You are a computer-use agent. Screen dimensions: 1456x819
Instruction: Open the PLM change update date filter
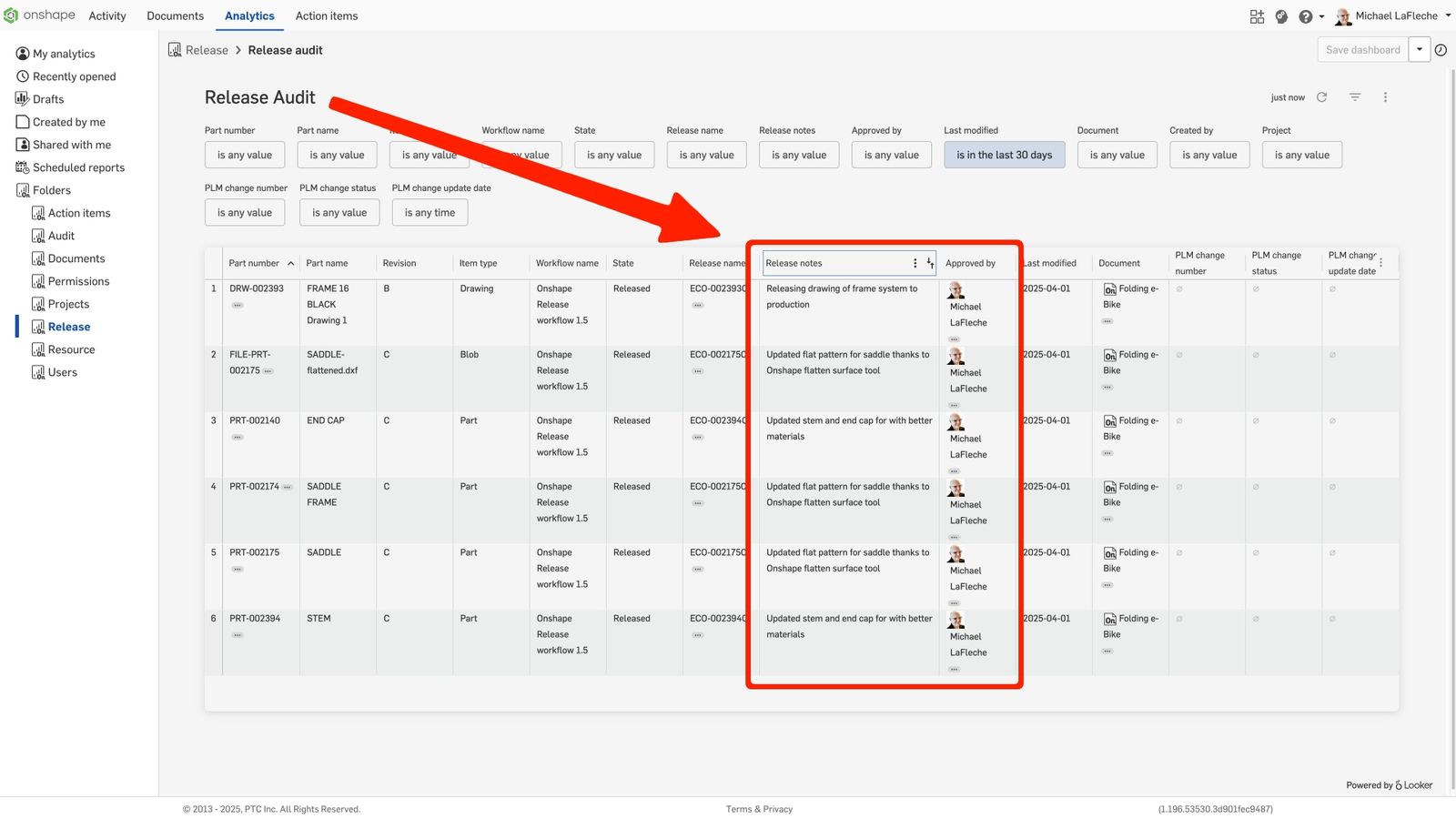430,213
